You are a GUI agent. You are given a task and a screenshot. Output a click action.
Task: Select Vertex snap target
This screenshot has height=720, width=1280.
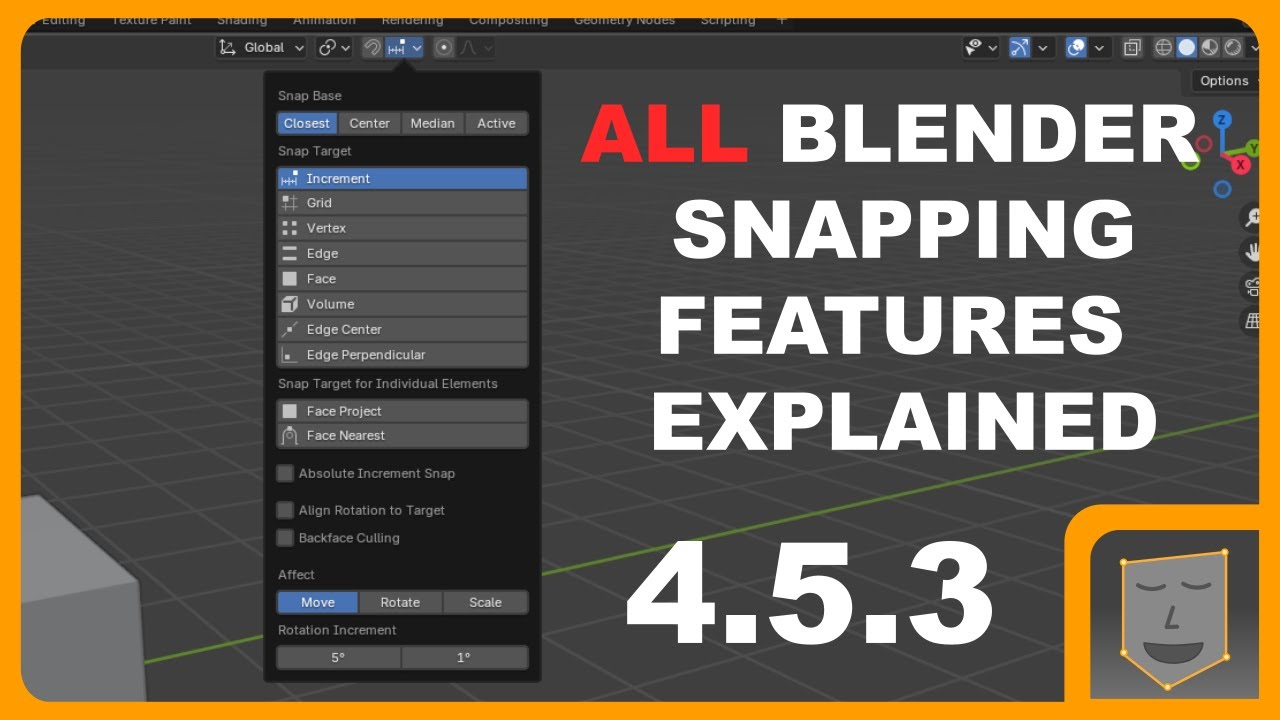(x=402, y=228)
